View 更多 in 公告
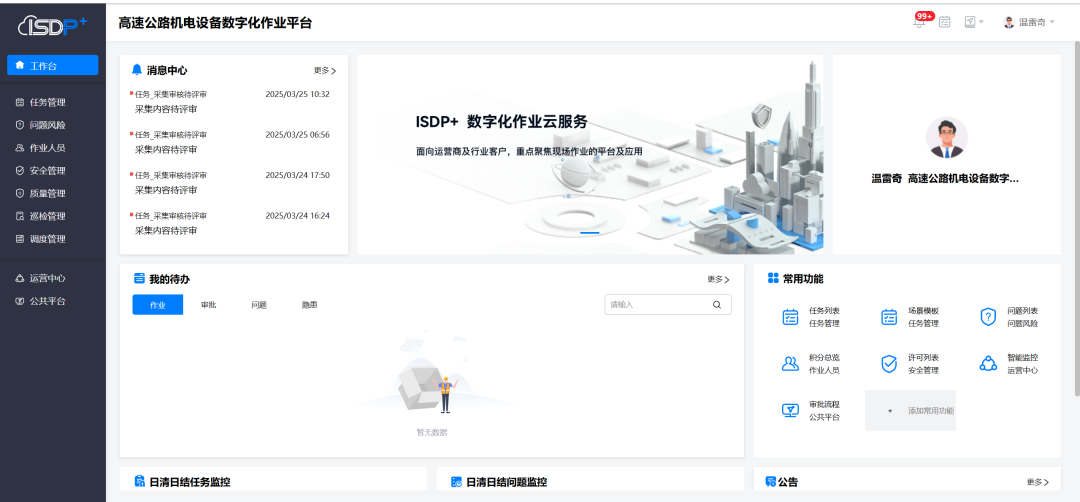Viewport: 1080px width, 502px height. (x=1037, y=482)
